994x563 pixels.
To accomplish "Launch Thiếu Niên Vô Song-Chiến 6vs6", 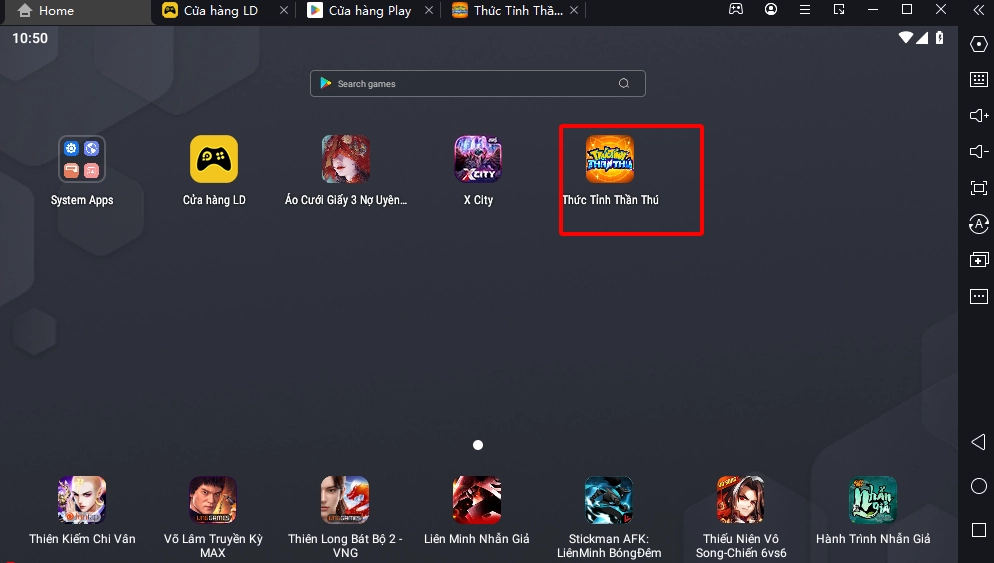I will click(x=740, y=500).
